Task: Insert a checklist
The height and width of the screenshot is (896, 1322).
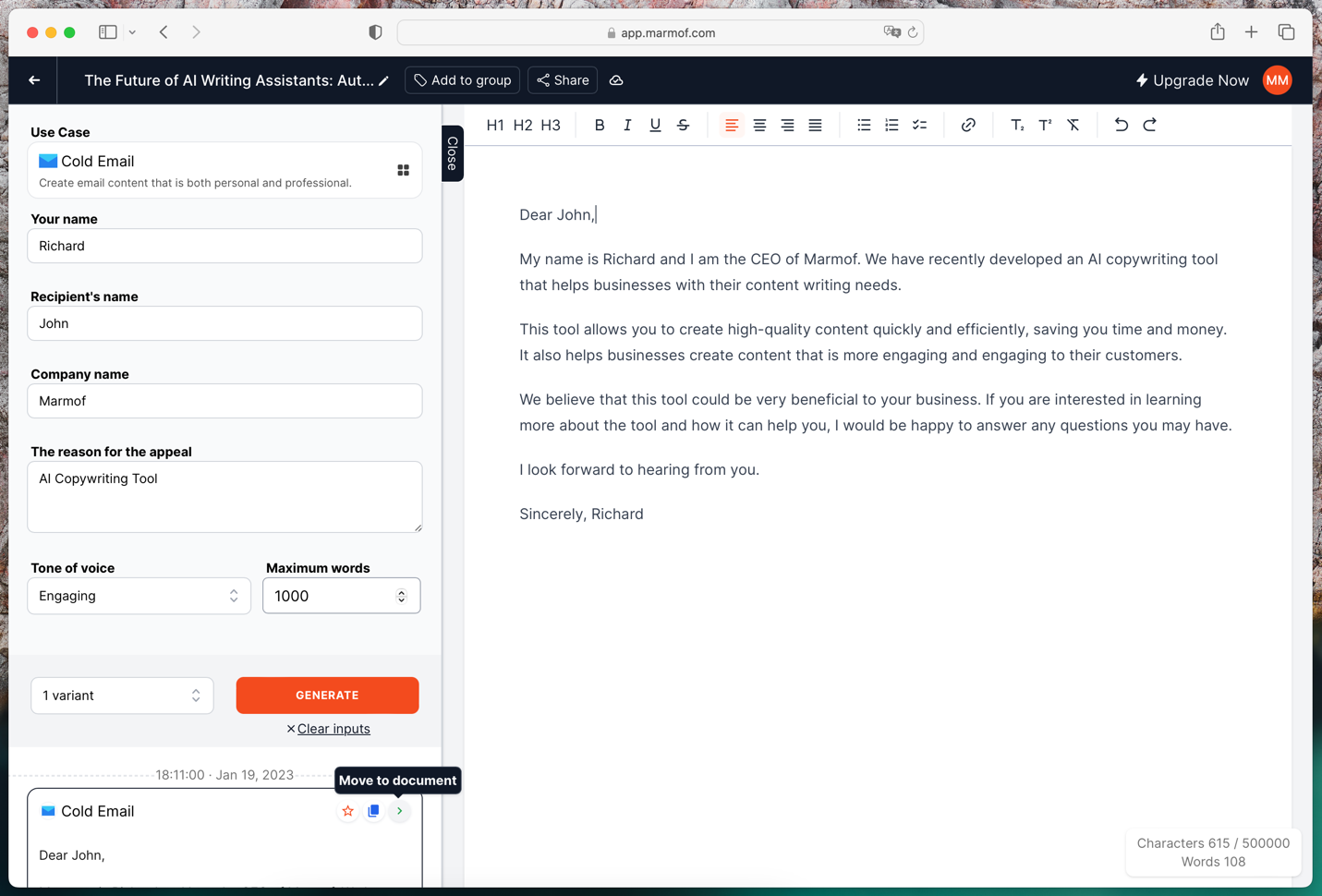Action: tap(919, 125)
